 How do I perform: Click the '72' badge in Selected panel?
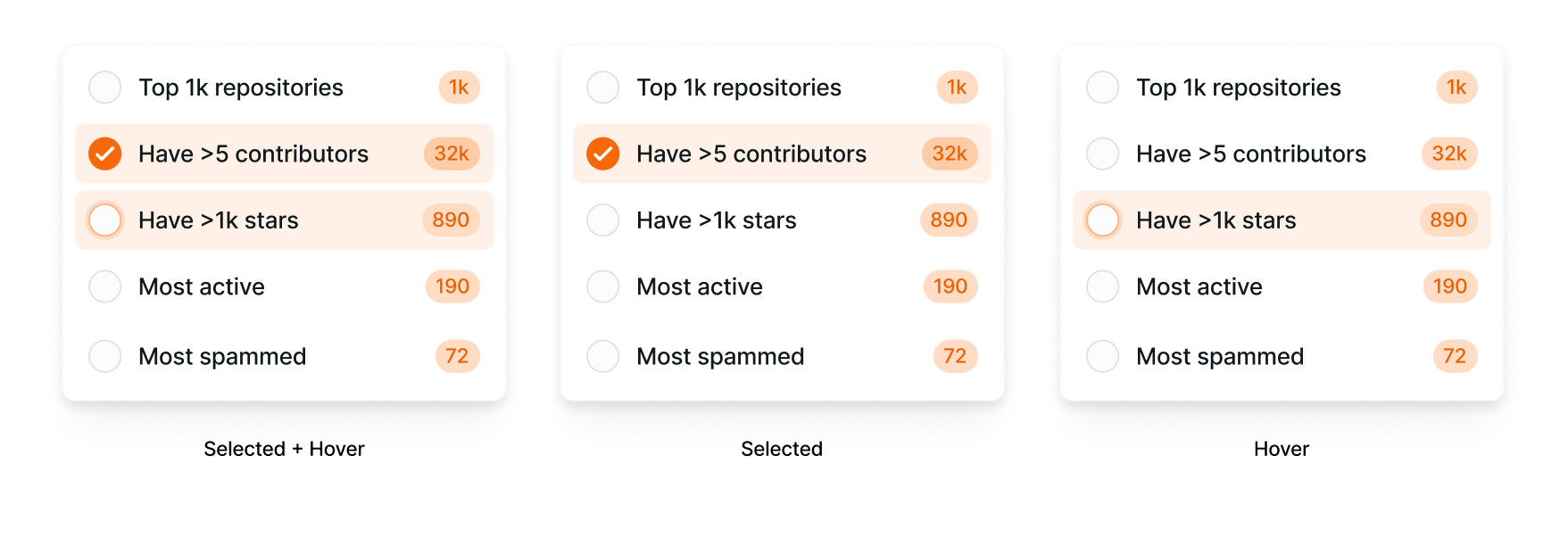(954, 356)
